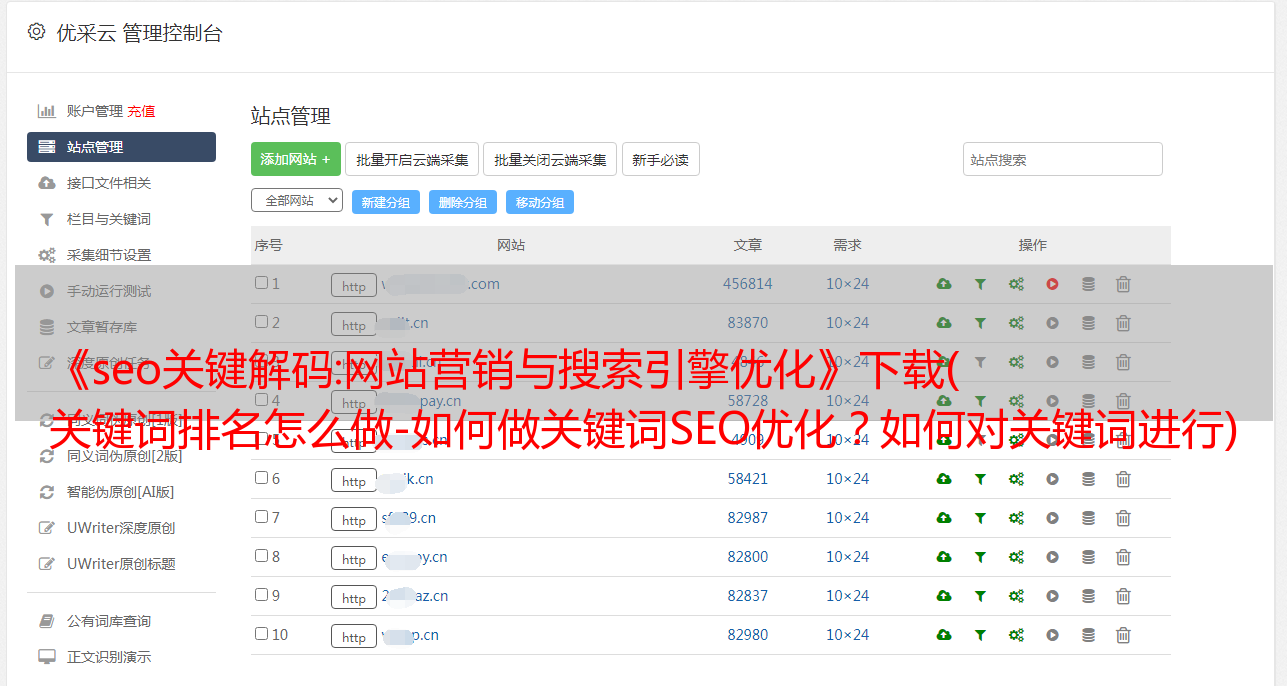Click the trash icon in row 10
Image resolution: width=1287 pixels, height=686 pixels.
coord(1123,635)
